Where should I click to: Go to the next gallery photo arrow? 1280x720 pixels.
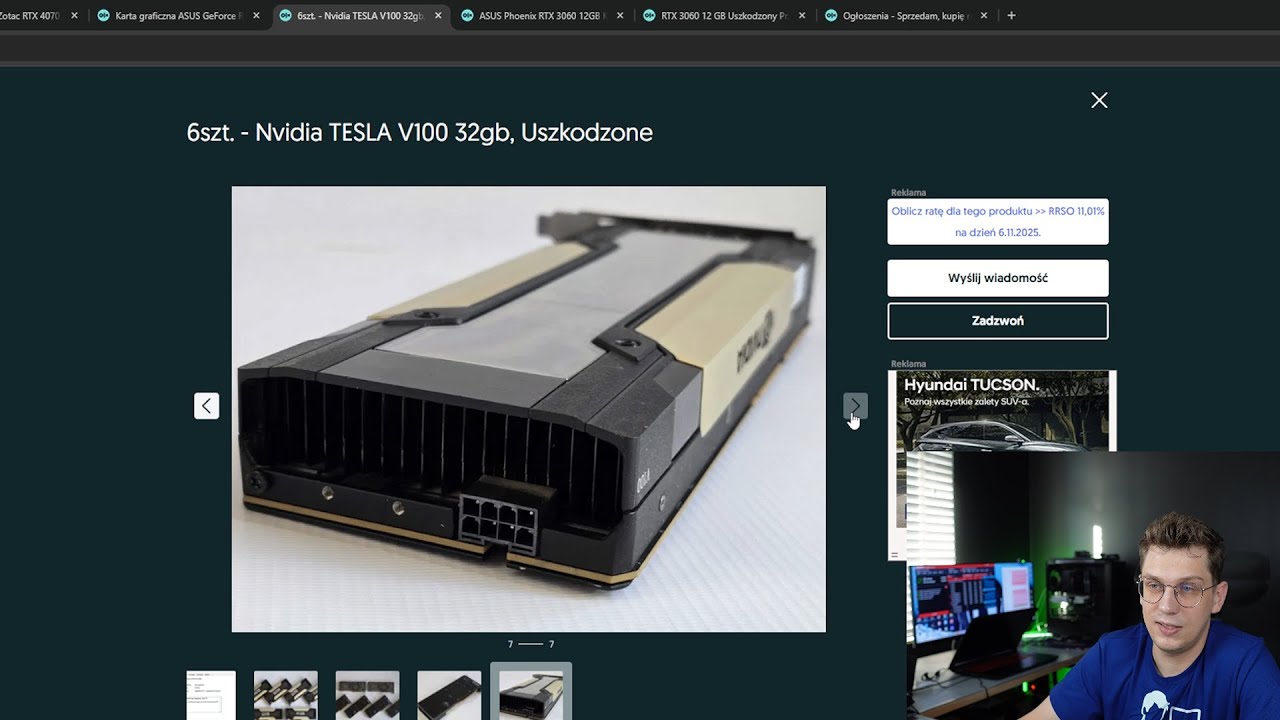tap(855, 405)
